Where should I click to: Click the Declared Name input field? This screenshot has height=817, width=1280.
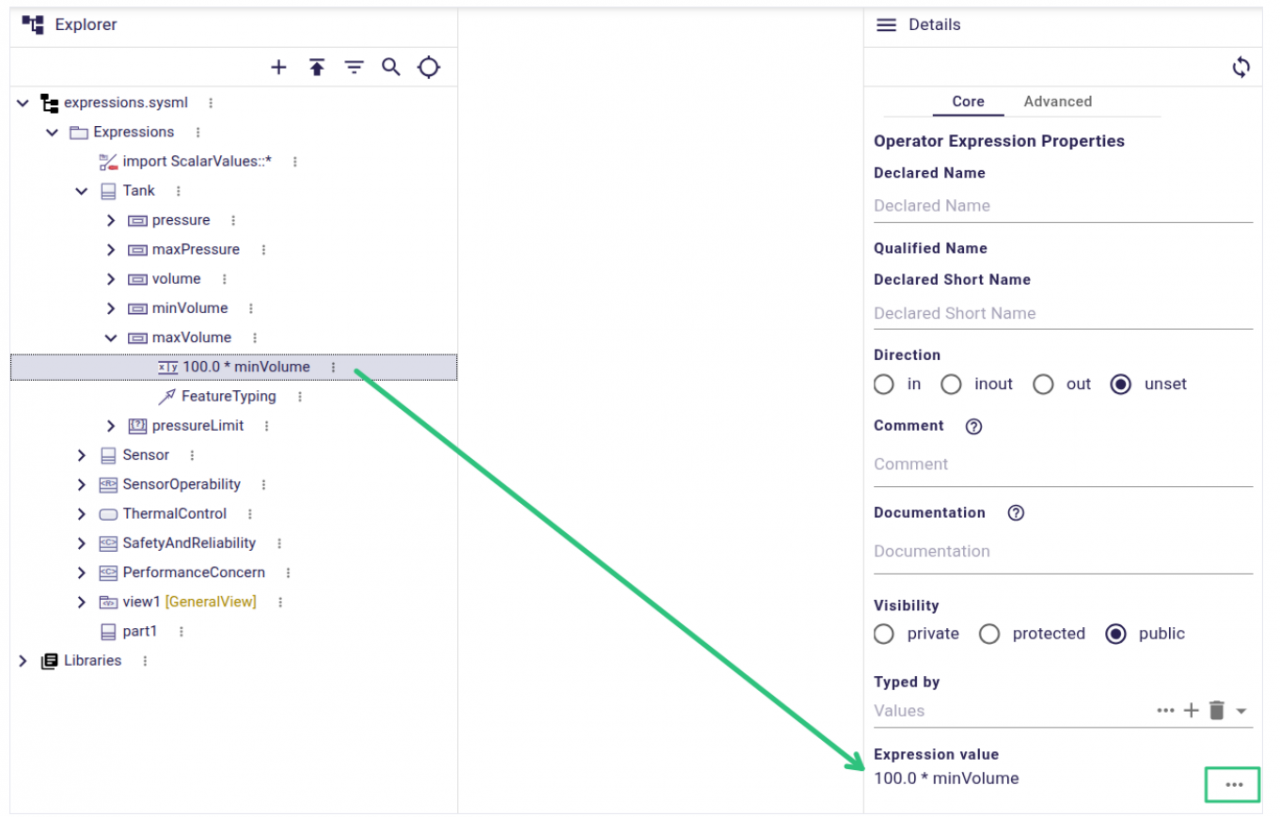[x=1063, y=206]
